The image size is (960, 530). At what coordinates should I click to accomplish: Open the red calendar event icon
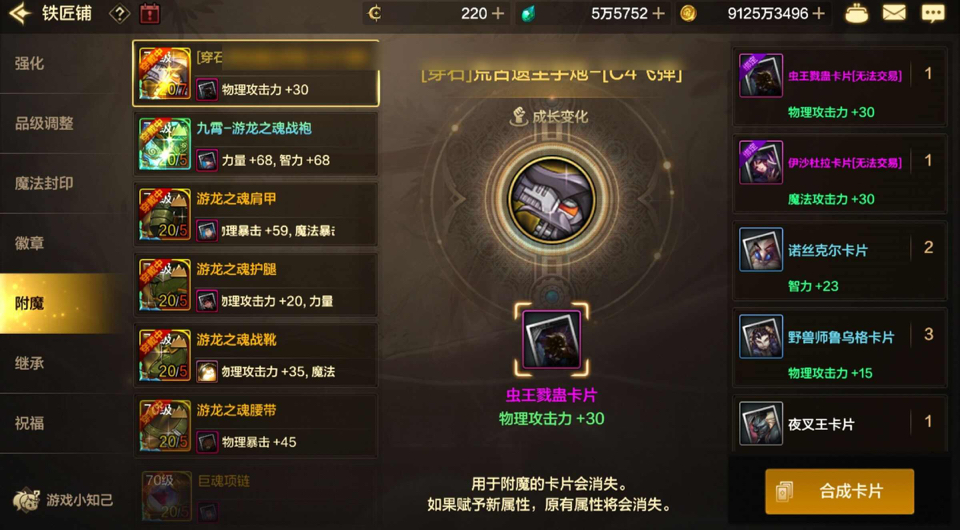tap(149, 13)
